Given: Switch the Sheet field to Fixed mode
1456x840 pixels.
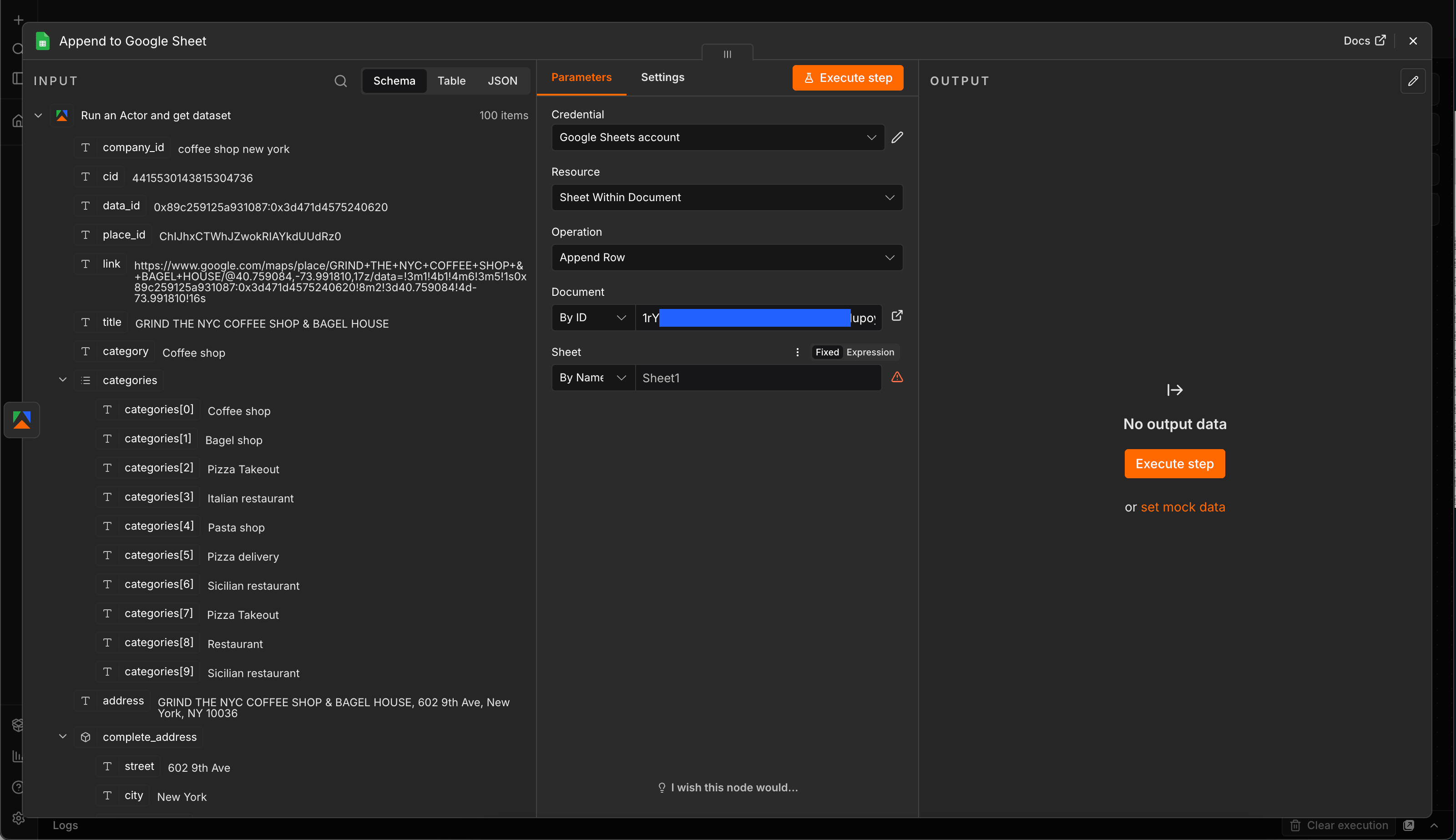Looking at the screenshot, I should [827, 352].
